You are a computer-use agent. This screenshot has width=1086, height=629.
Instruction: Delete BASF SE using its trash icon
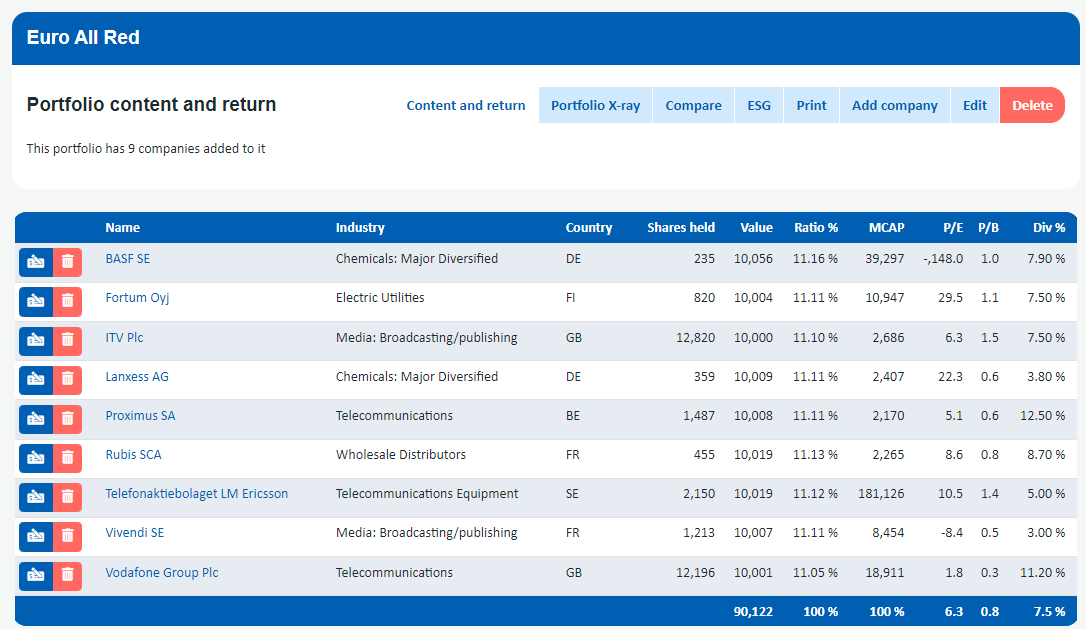[68, 262]
